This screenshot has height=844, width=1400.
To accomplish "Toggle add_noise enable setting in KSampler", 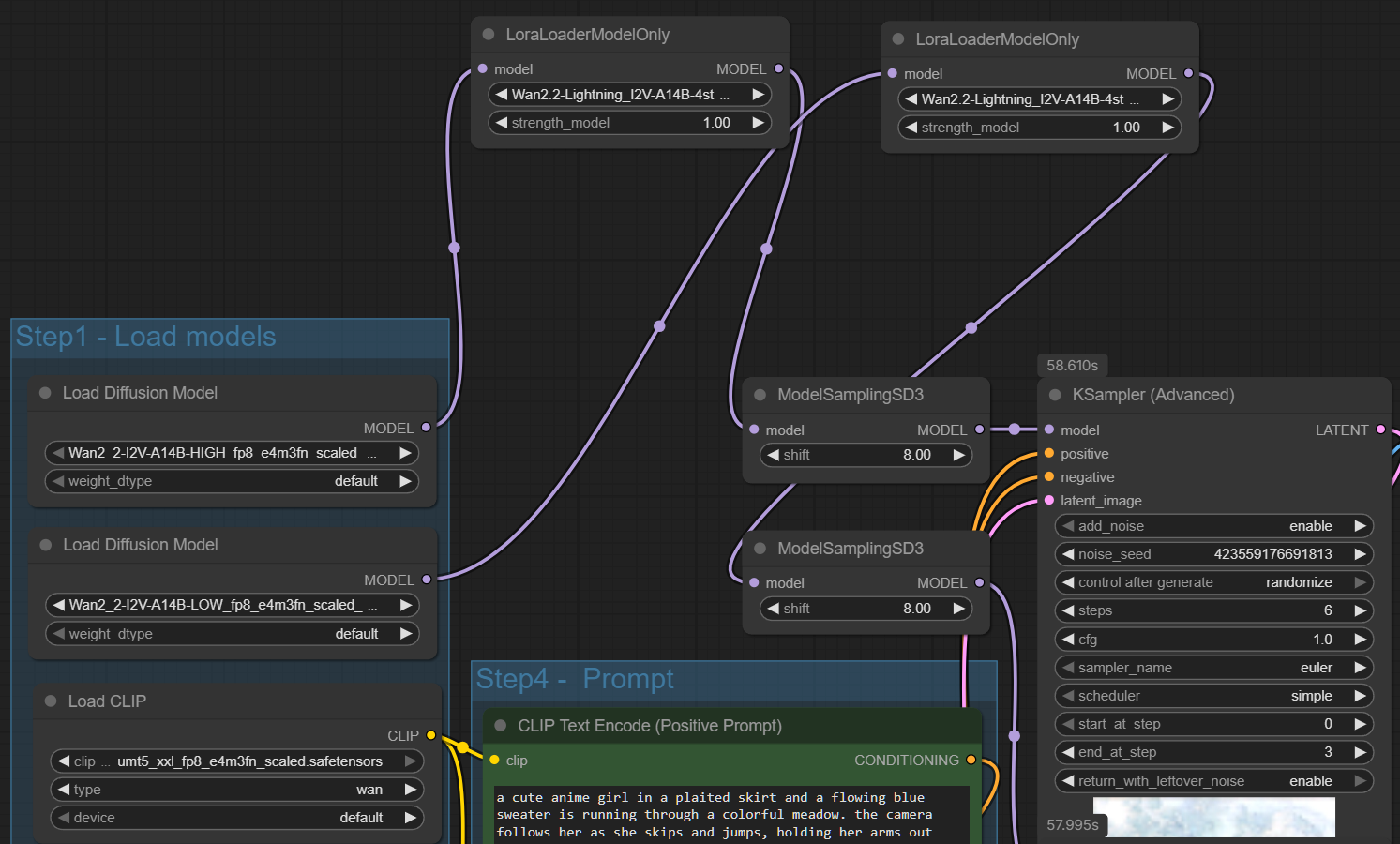I will point(1214,526).
